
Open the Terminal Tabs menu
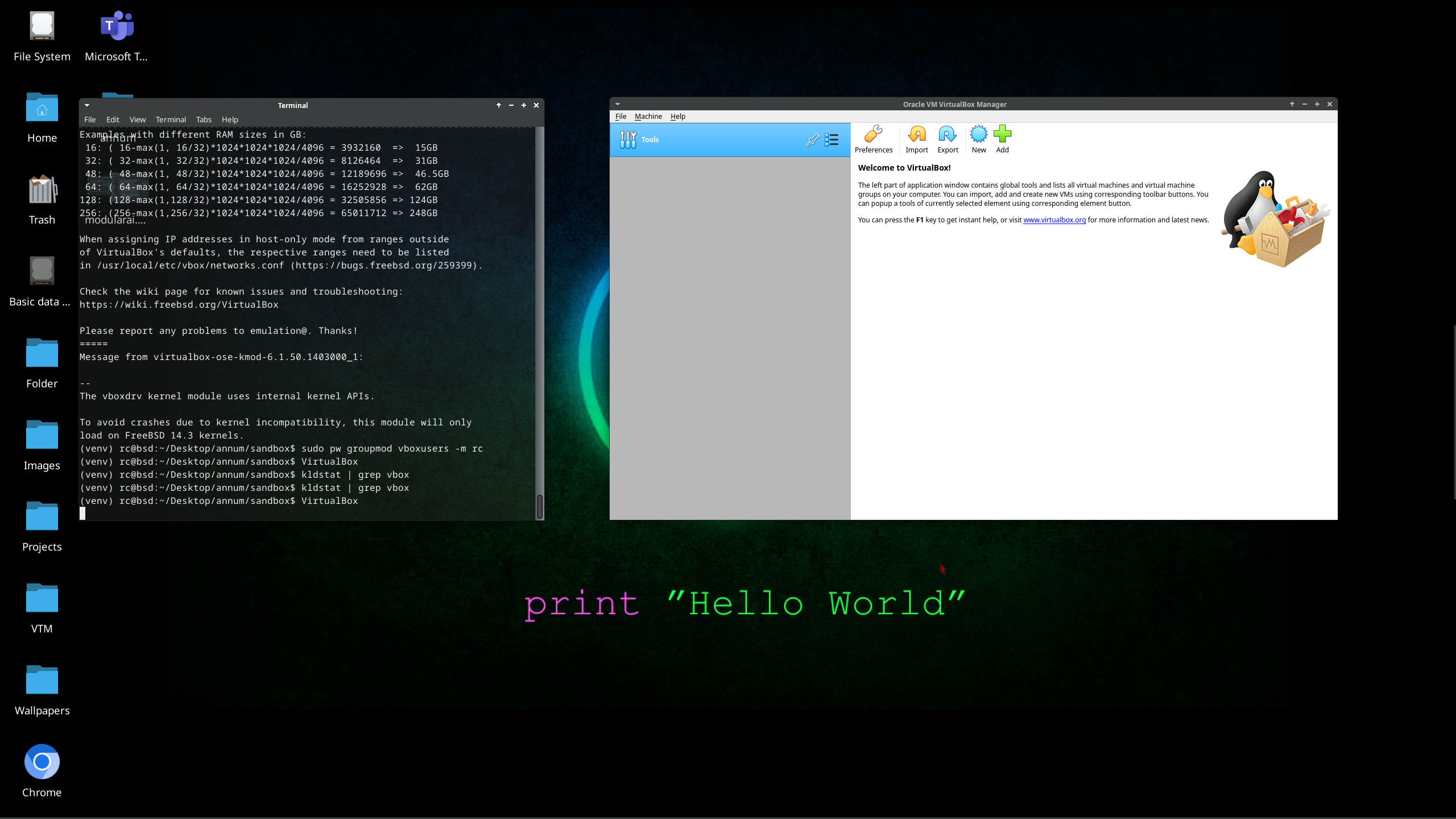203,120
